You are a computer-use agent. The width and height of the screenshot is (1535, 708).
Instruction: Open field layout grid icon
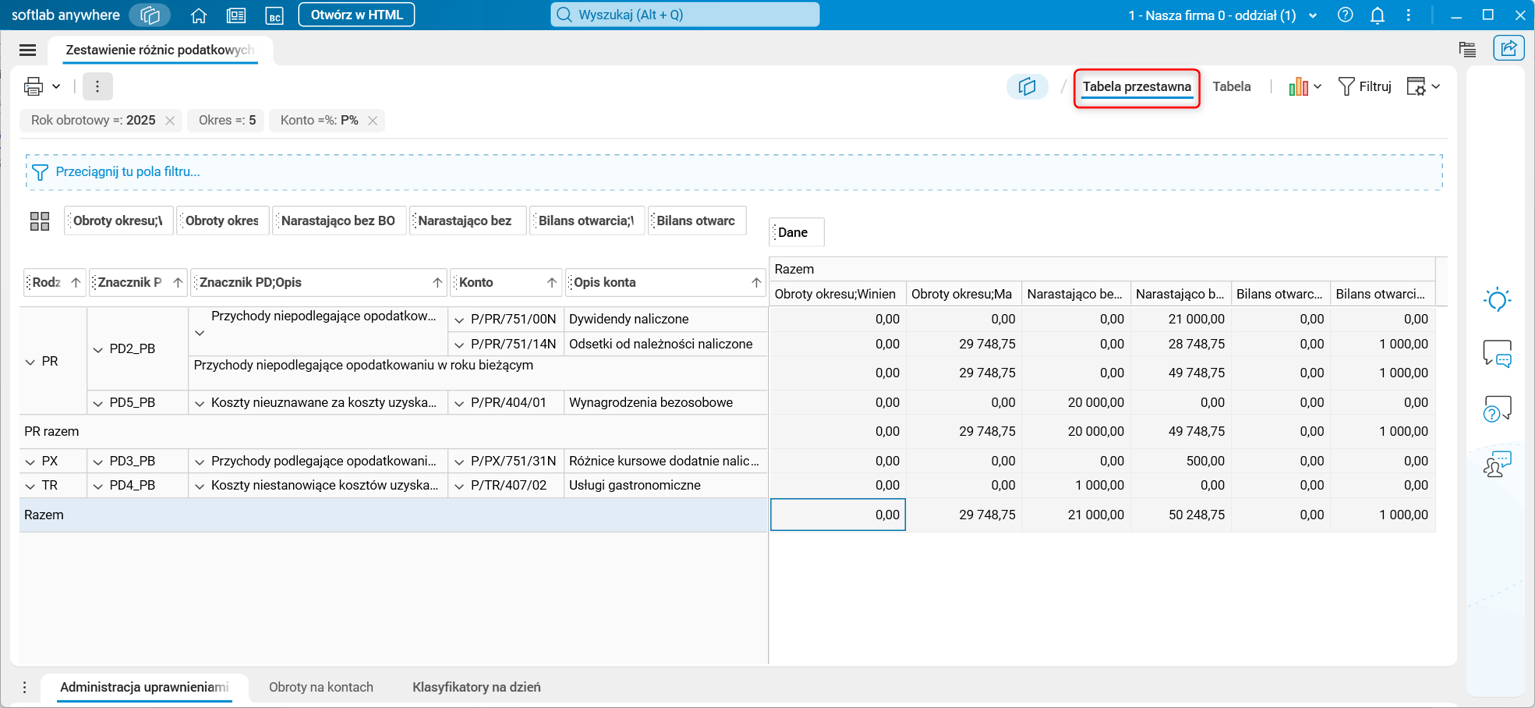[40, 221]
